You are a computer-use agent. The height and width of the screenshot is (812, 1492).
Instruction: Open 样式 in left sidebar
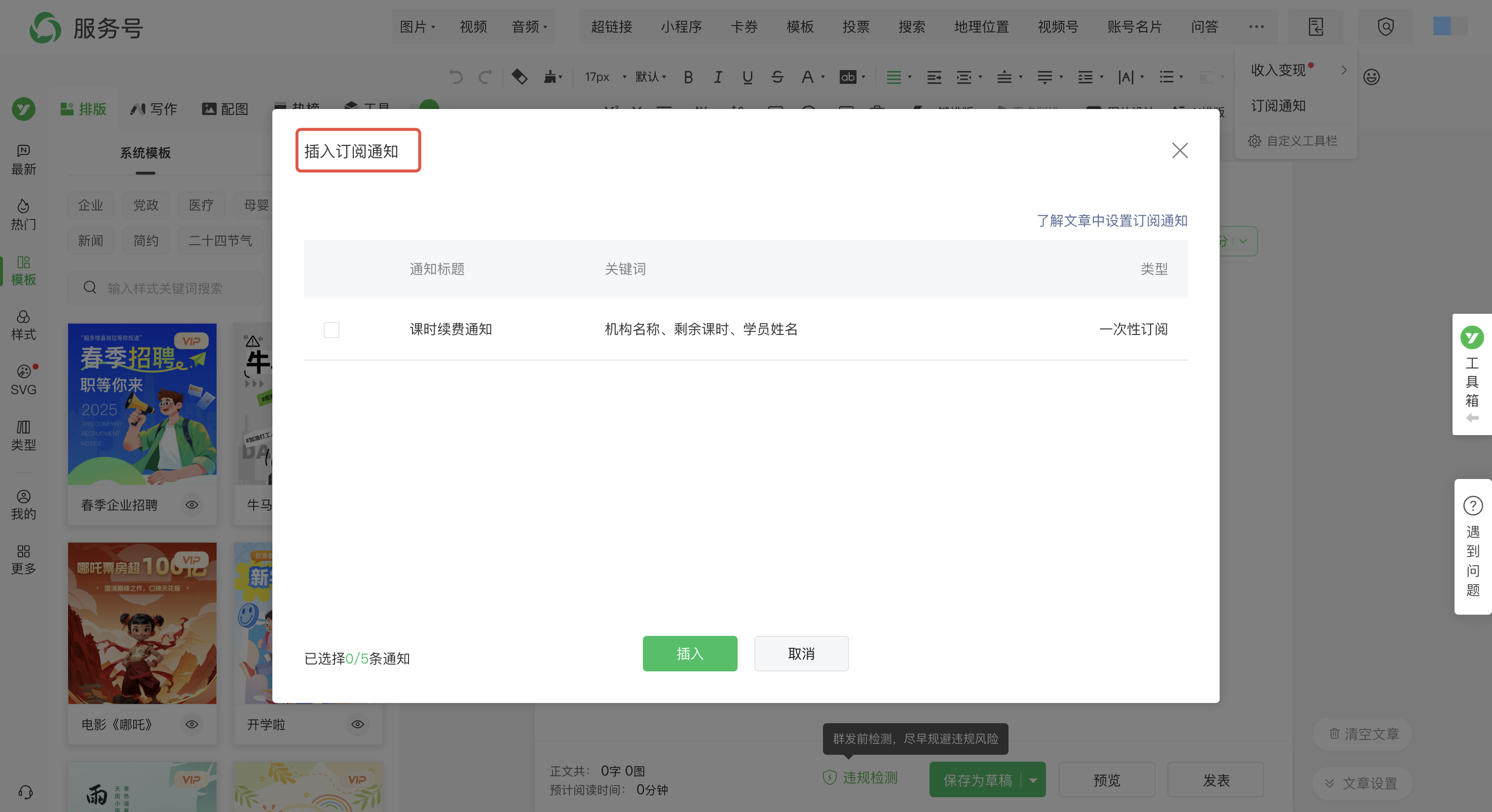[23, 325]
